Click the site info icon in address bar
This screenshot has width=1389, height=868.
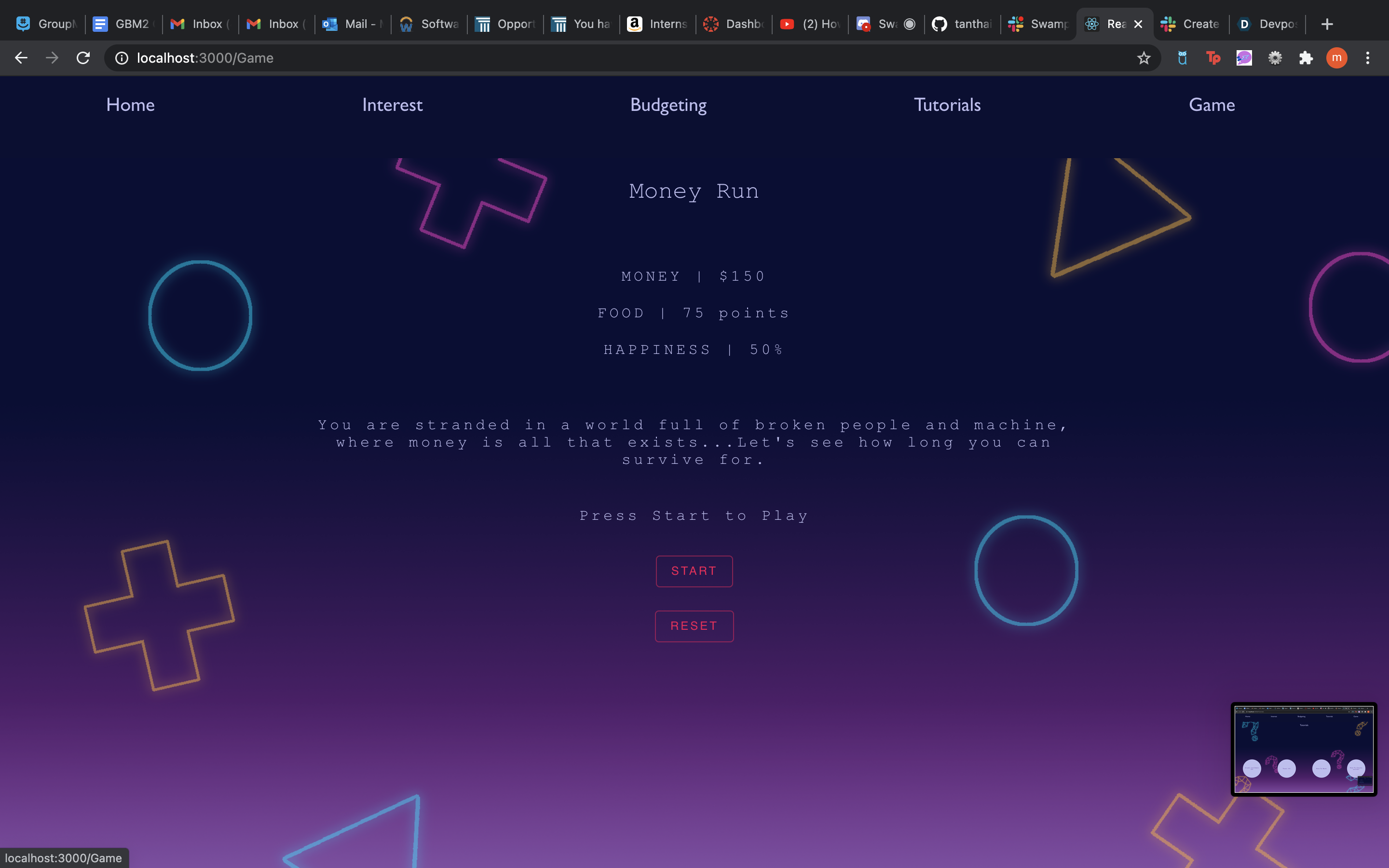(122, 58)
